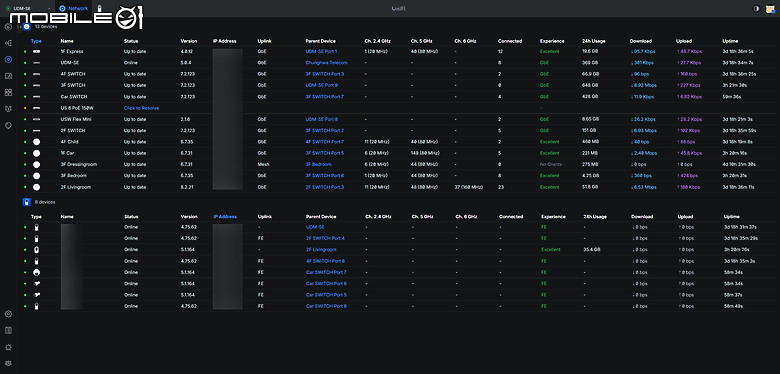Sort devices by the Type column
The width and height of the screenshot is (780, 374).
(x=36, y=41)
